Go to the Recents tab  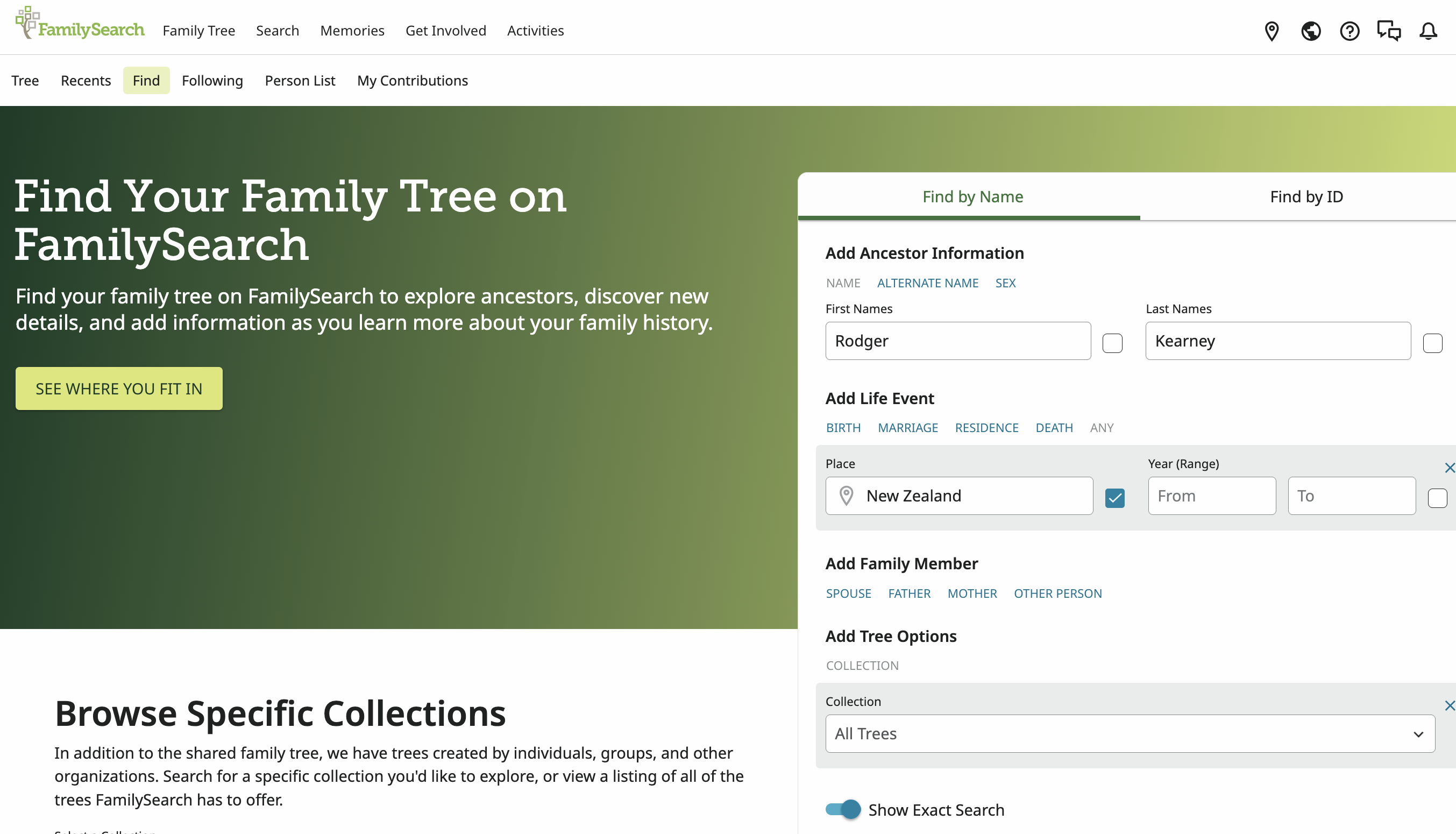[x=86, y=81]
